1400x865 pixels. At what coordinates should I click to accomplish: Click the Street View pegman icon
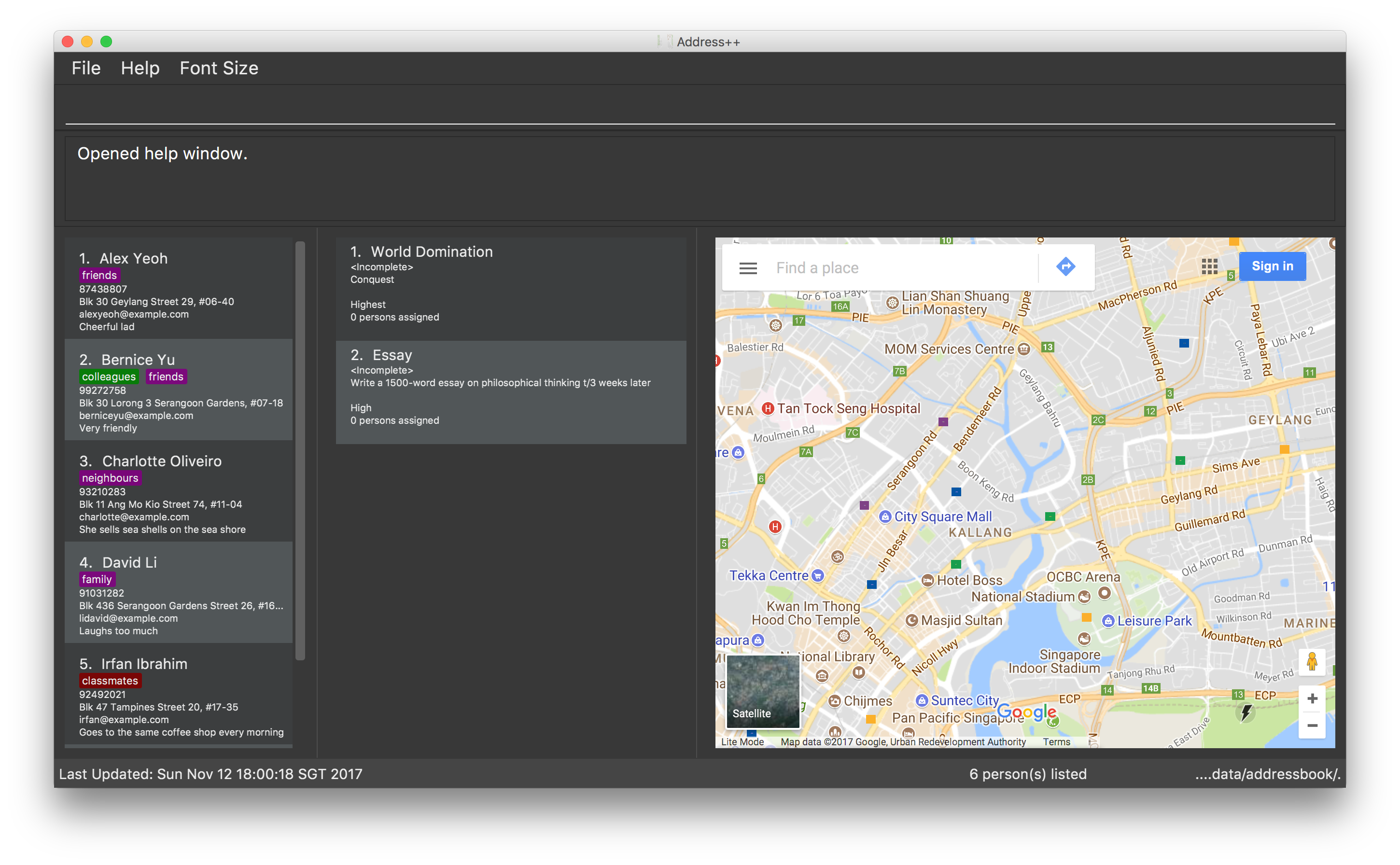coord(1312,662)
